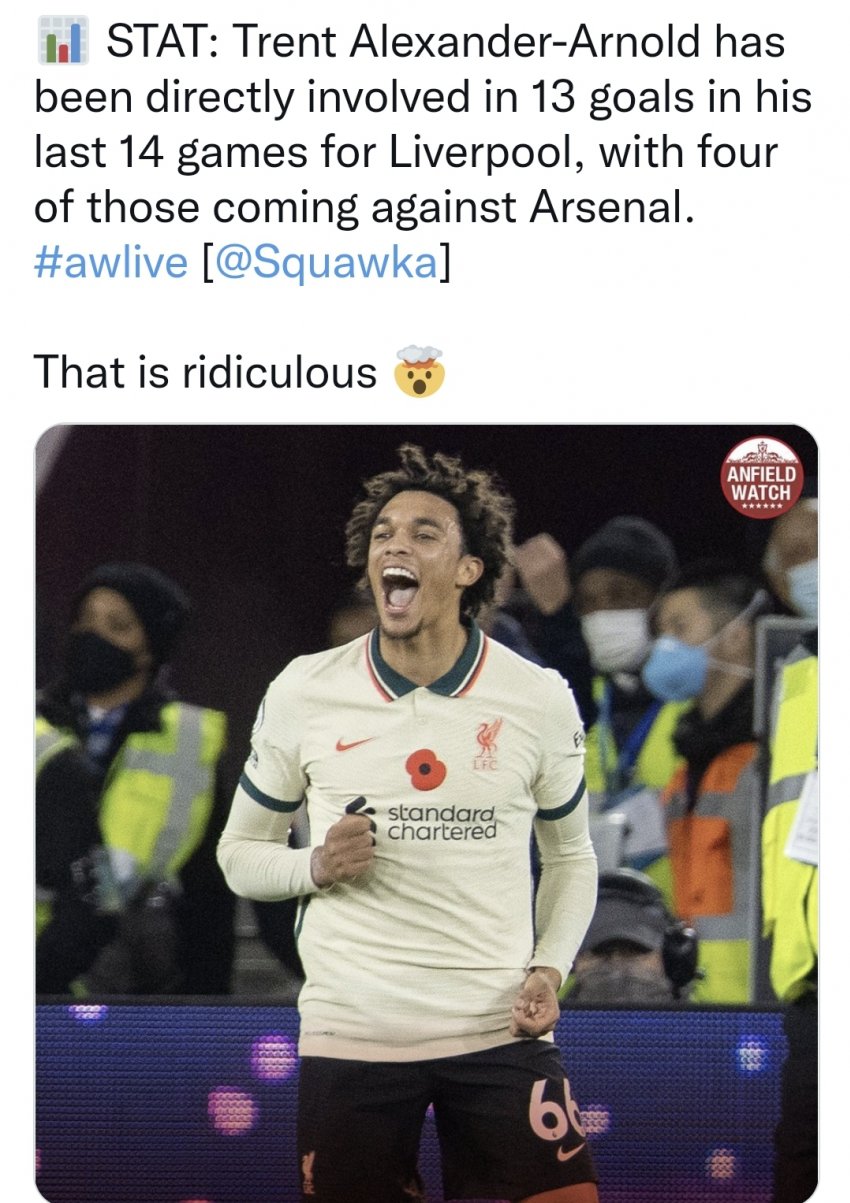Click the player's clenched fist
850x1203 pixels.
click(x=342, y=849)
